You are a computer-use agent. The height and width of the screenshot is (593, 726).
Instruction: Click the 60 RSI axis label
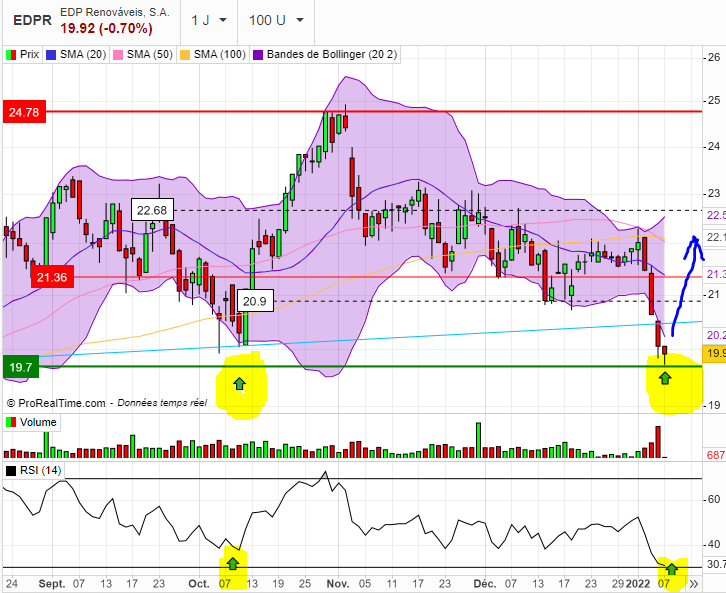(714, 499)
